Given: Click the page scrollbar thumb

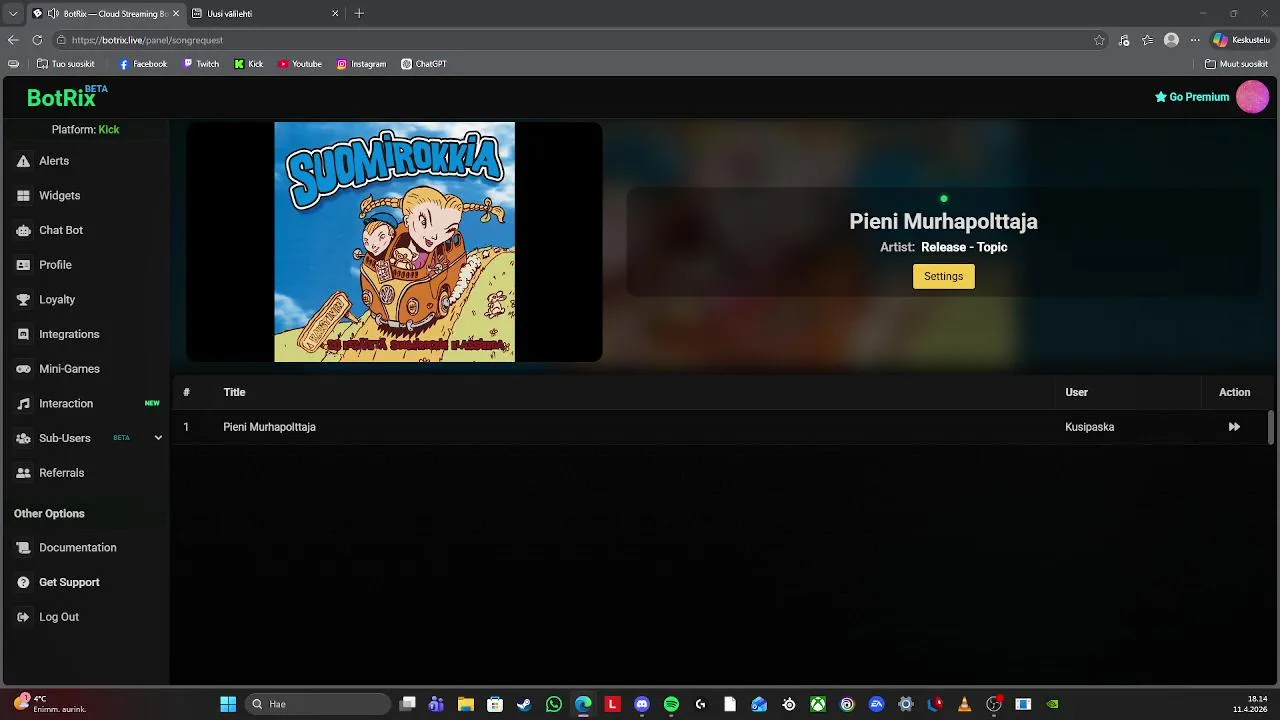Looking at the screenshot, I should click(1271, 427).
